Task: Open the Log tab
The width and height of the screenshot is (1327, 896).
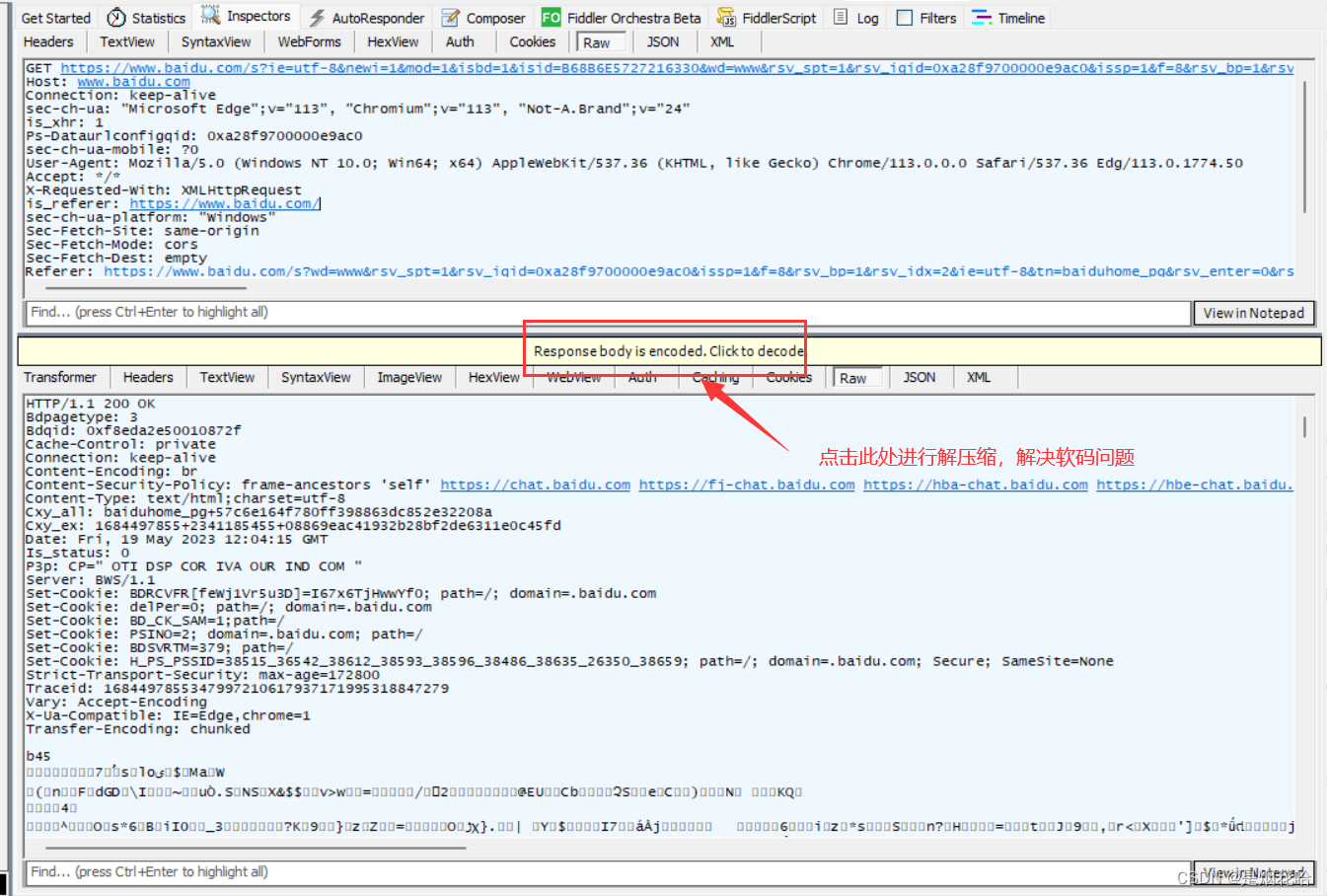Action: click(x=856, y=18)
